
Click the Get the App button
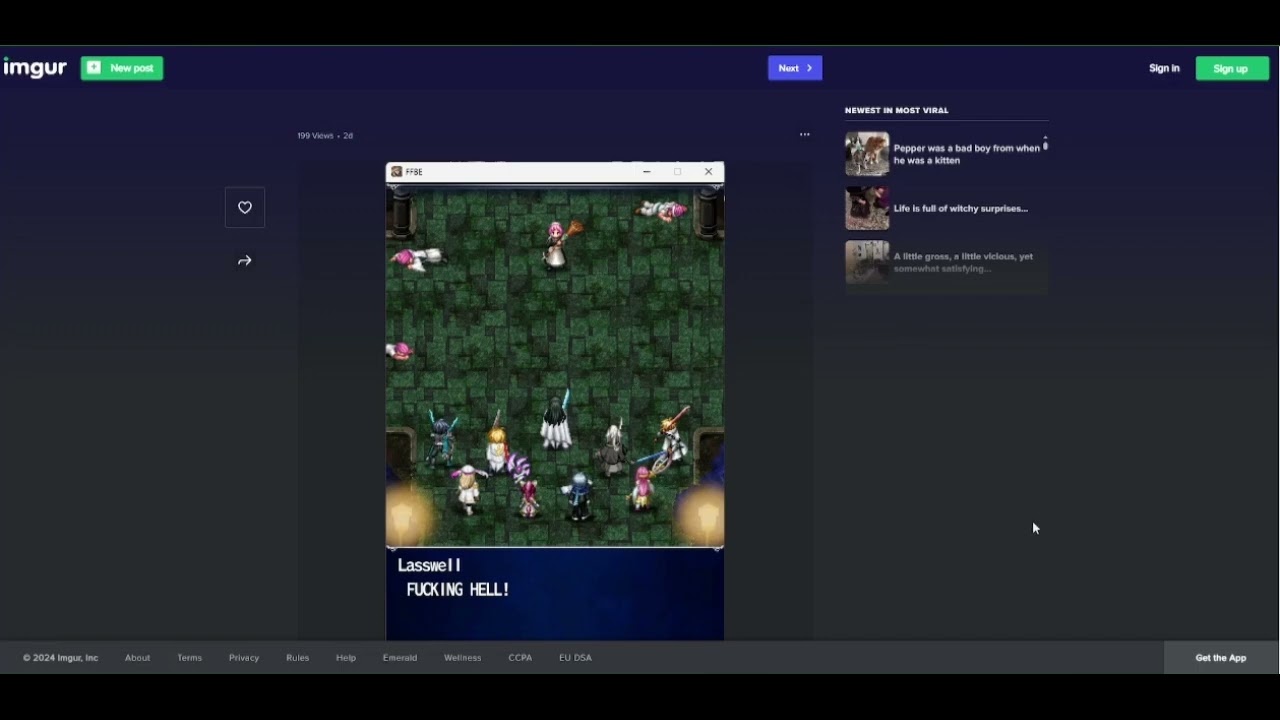point(1221,658)
